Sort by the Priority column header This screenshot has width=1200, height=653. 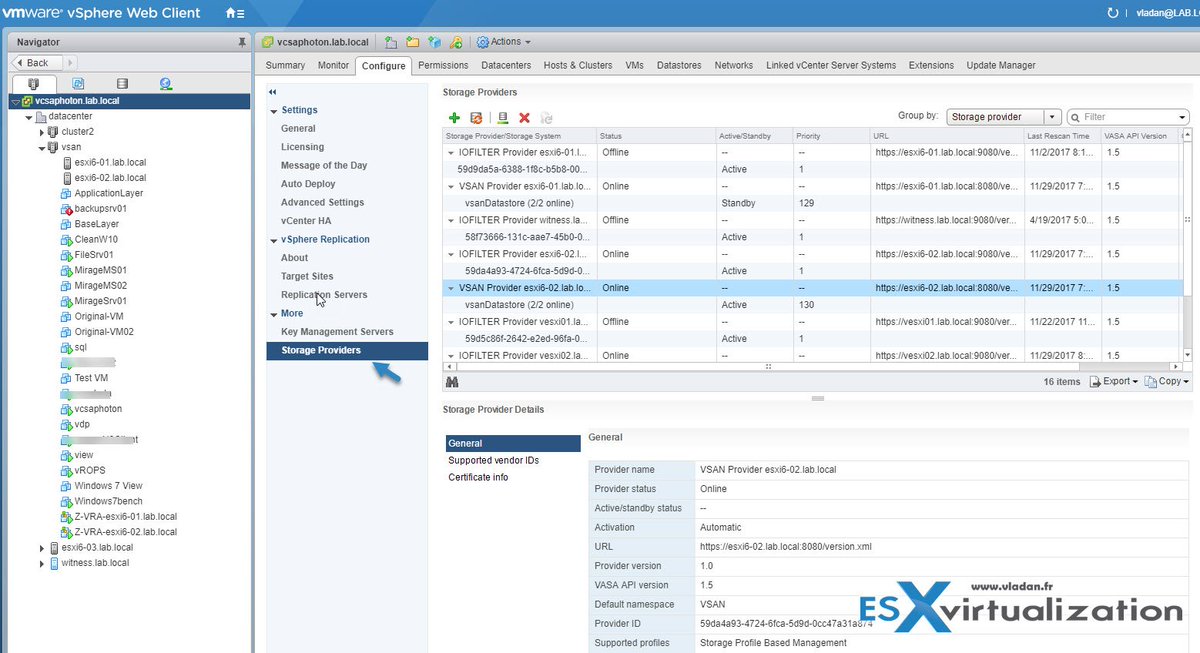(831, 136)
